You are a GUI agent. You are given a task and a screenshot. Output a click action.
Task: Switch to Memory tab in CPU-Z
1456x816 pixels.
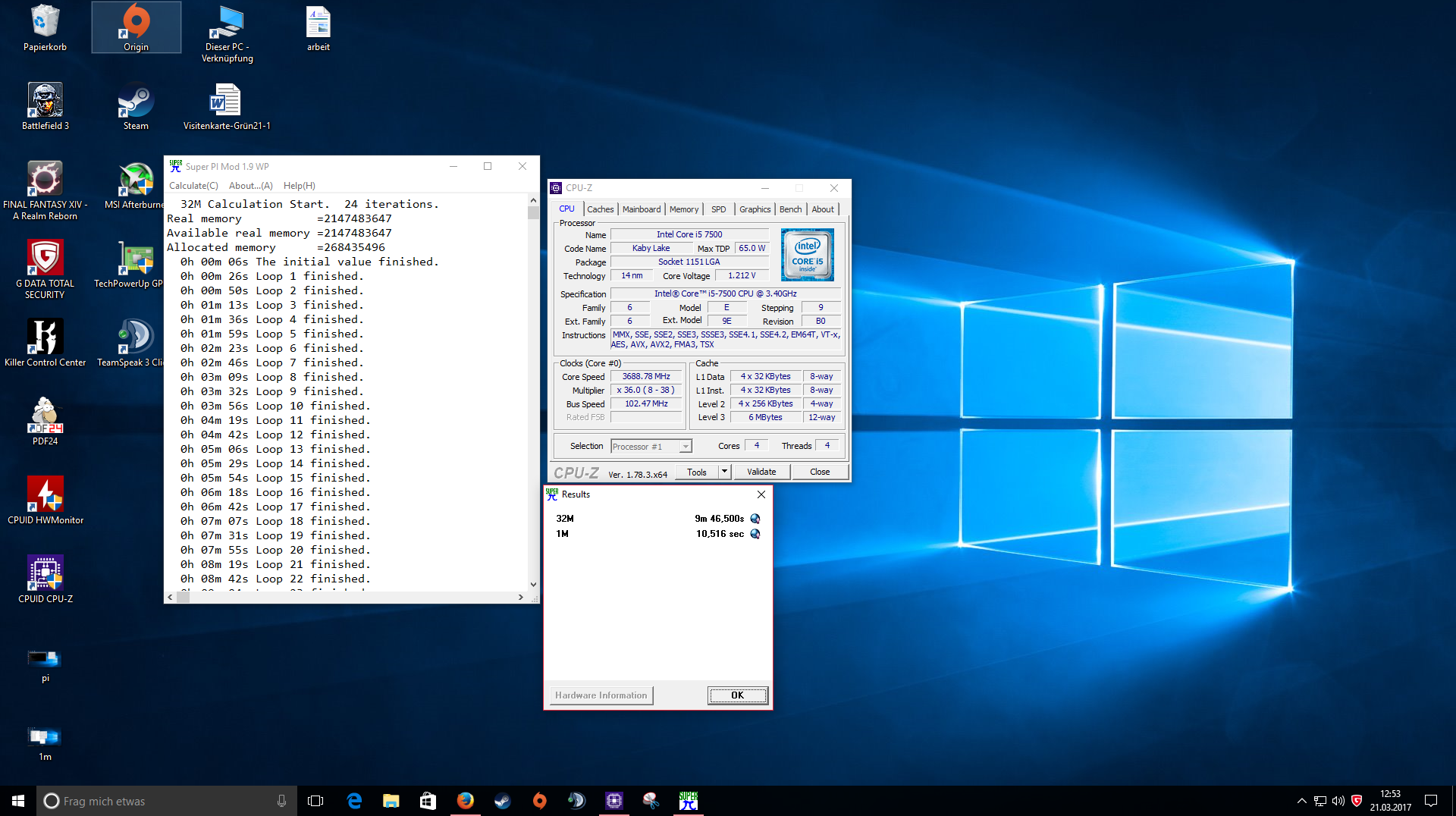684,209
